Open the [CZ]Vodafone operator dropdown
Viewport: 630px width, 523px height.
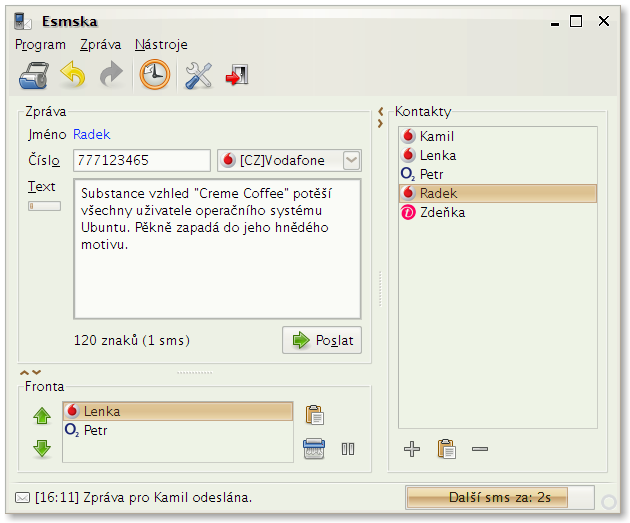click(x=289, y=161)
